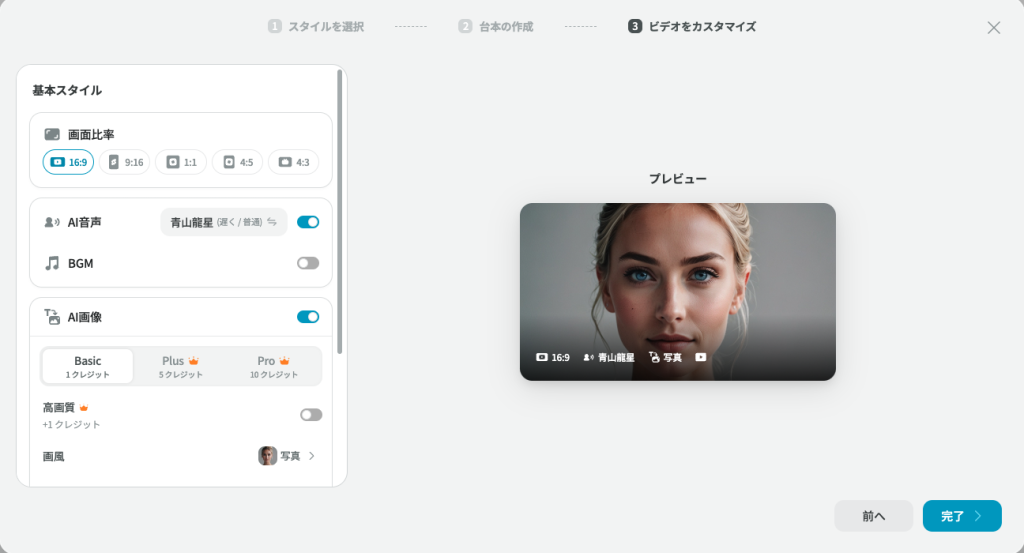The width and height of the screenshot is (1024, 553).
Task: Click the AI音声 voice icon
Action: pos(52,222)
